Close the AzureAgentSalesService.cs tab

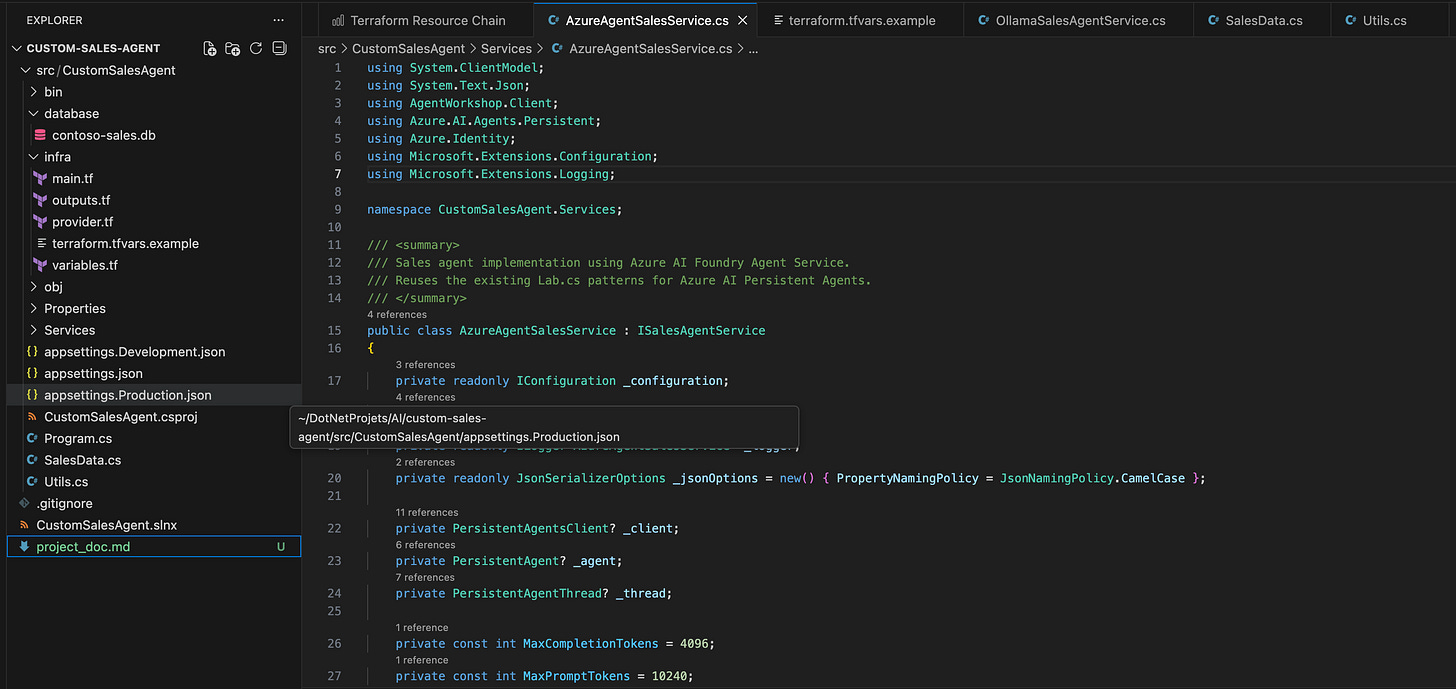[x=743, y=20]
